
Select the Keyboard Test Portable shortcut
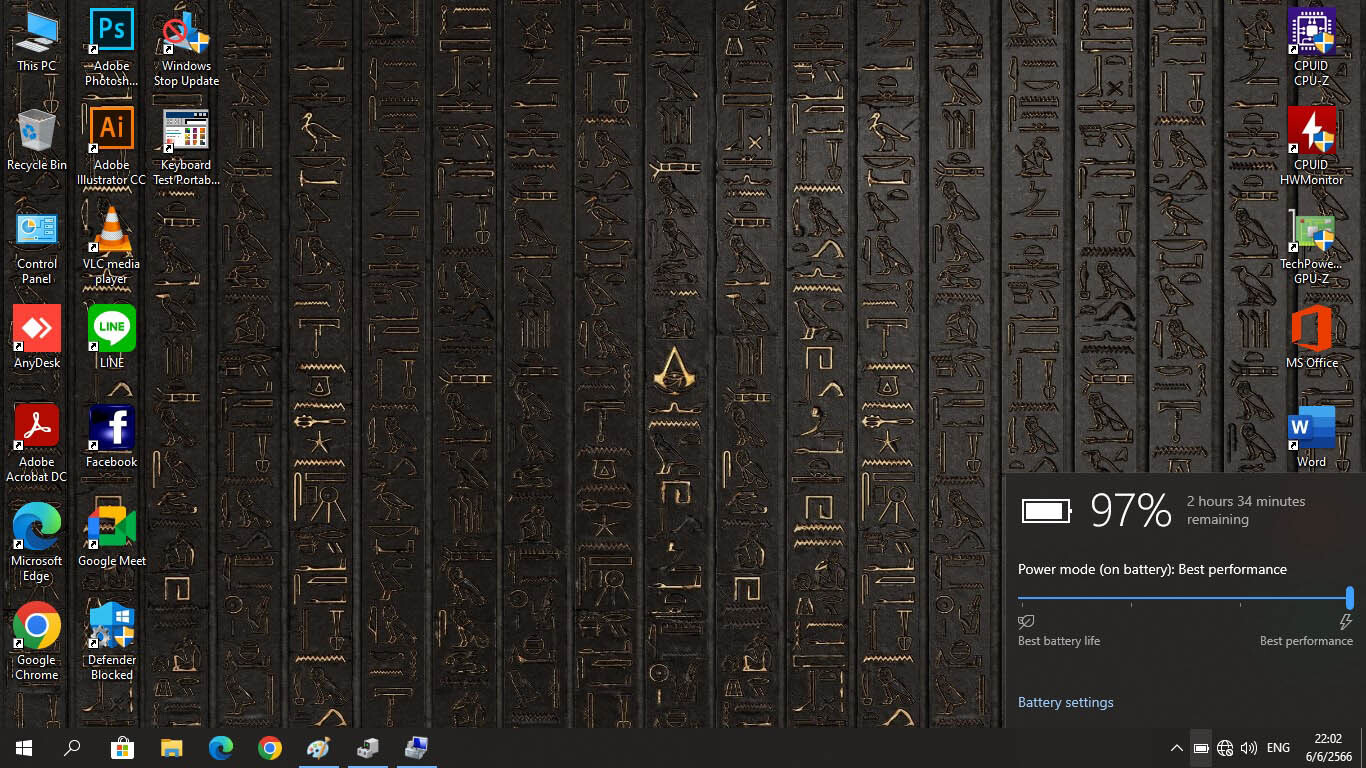[186, 147]
